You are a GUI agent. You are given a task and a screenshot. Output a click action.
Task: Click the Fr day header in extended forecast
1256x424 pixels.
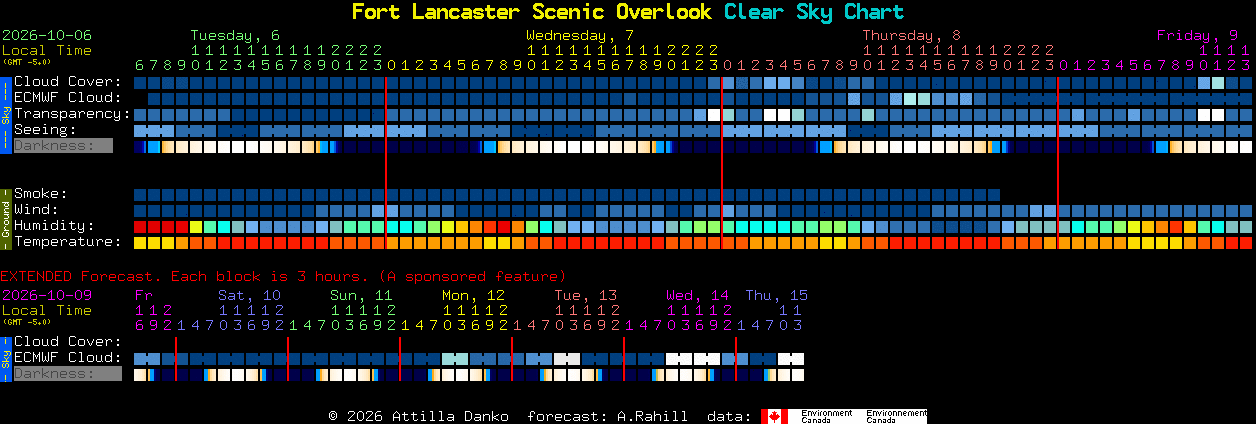(143, 295)
